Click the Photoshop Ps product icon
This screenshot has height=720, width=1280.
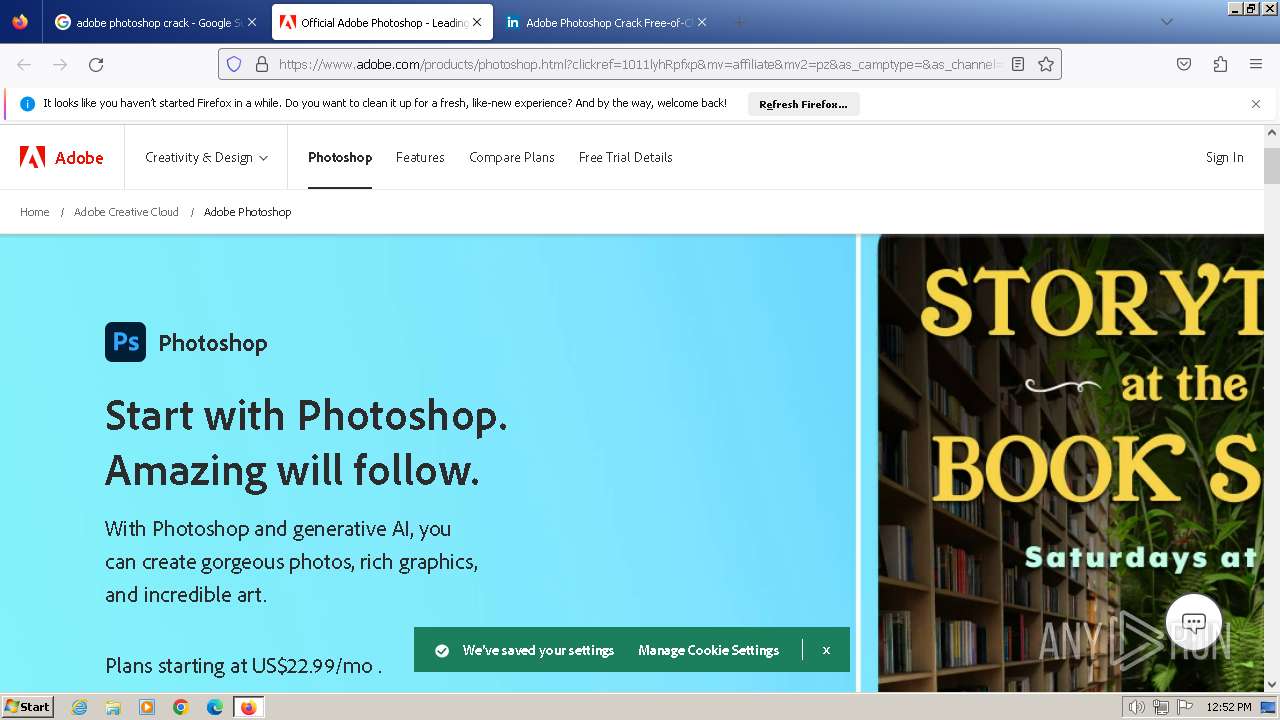coord(125,342)
